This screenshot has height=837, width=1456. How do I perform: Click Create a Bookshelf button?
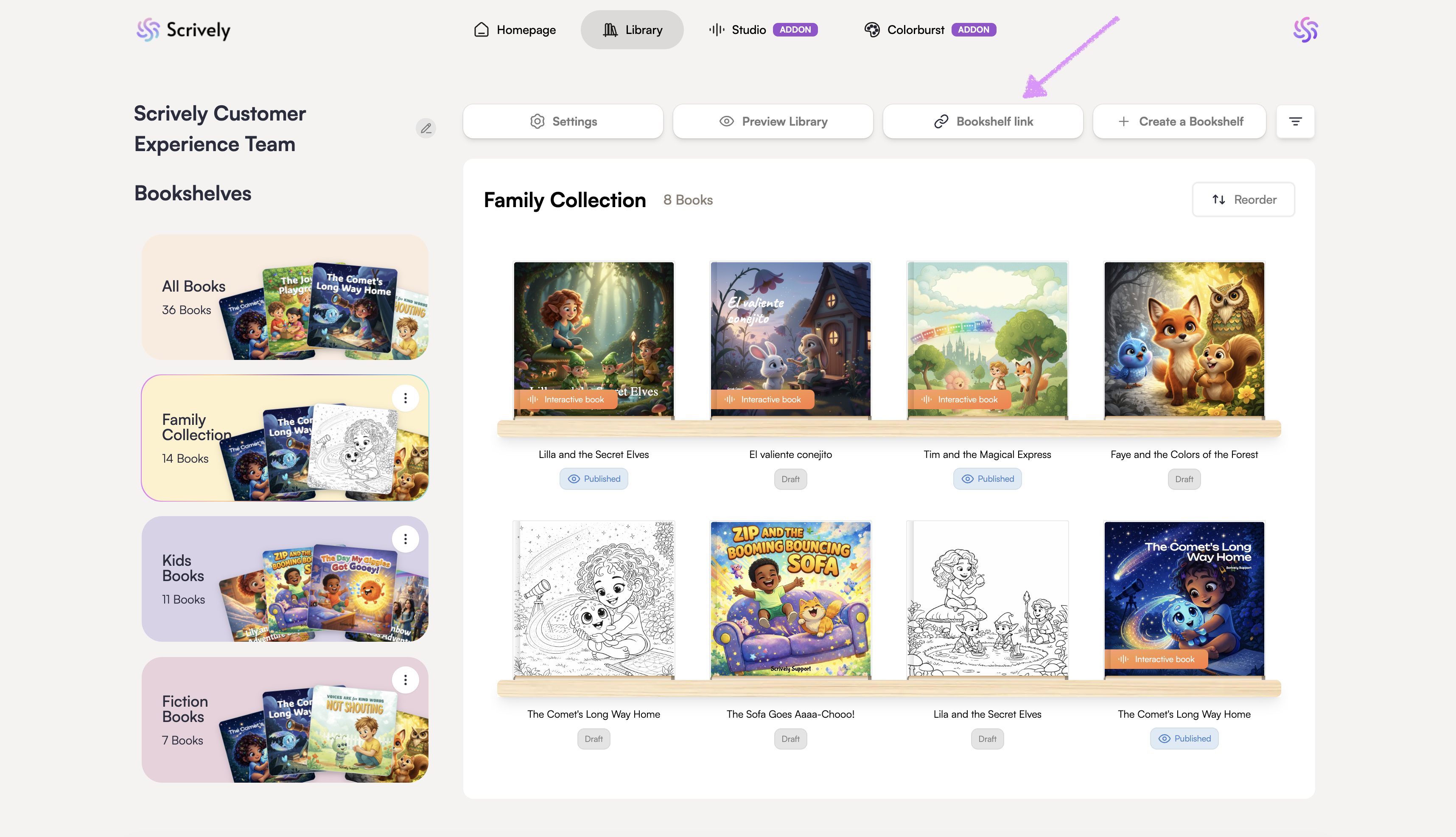coord(1180,121)
